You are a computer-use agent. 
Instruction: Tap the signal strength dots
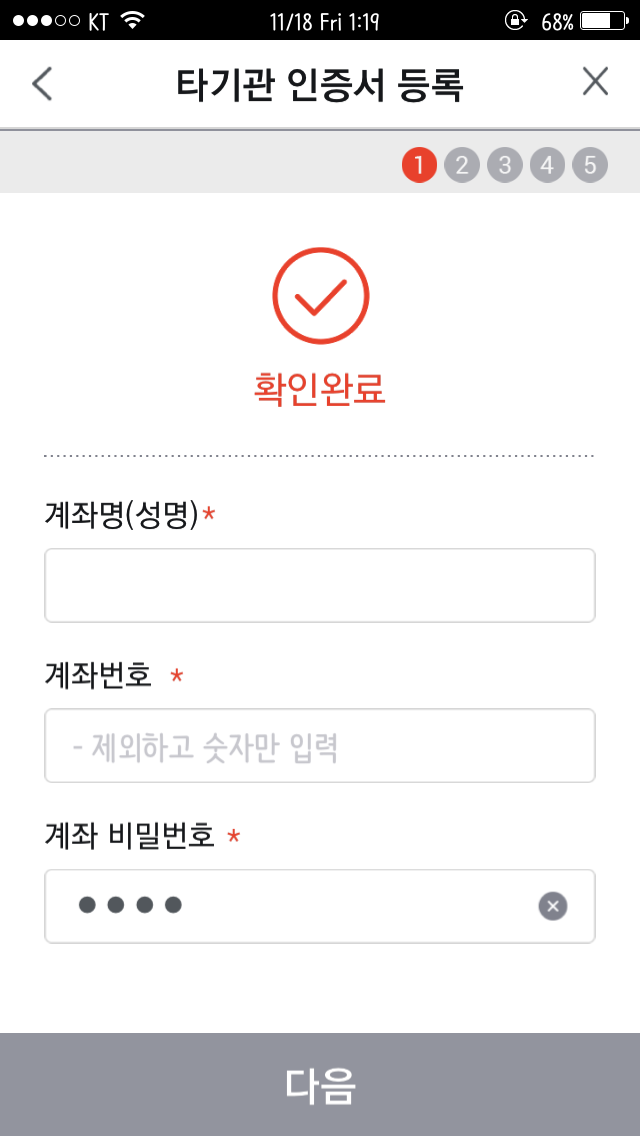tap(44, 20)
